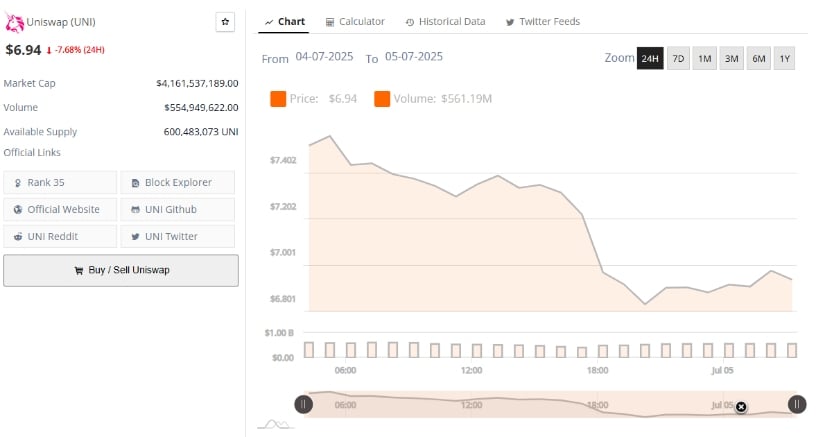
Task: Select the 7D zoom range
Action: pyautogui.click(x=678, y=58)
